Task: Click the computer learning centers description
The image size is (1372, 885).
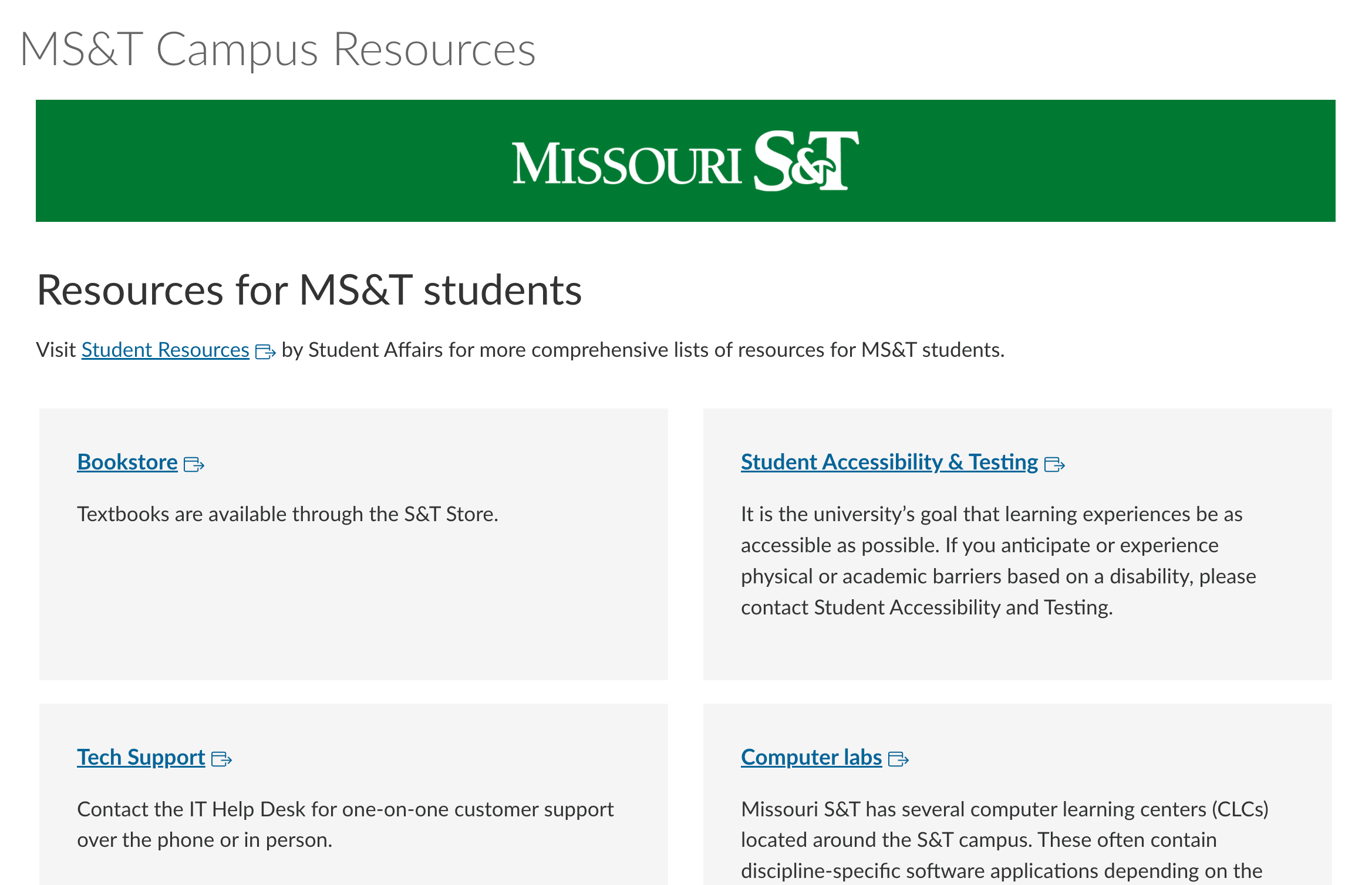Action: click(1004, 840)
